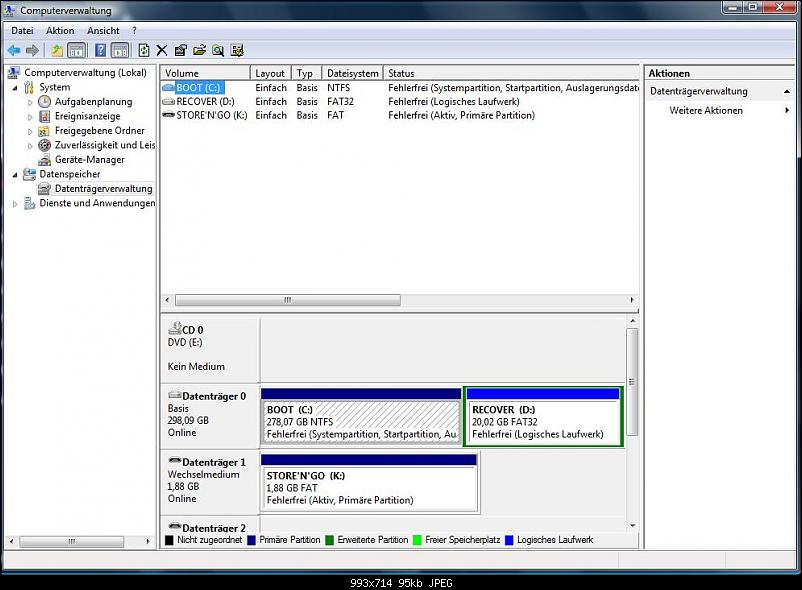
Task: Select RECOVER (D:) volume row
Action: click(400, 101)
